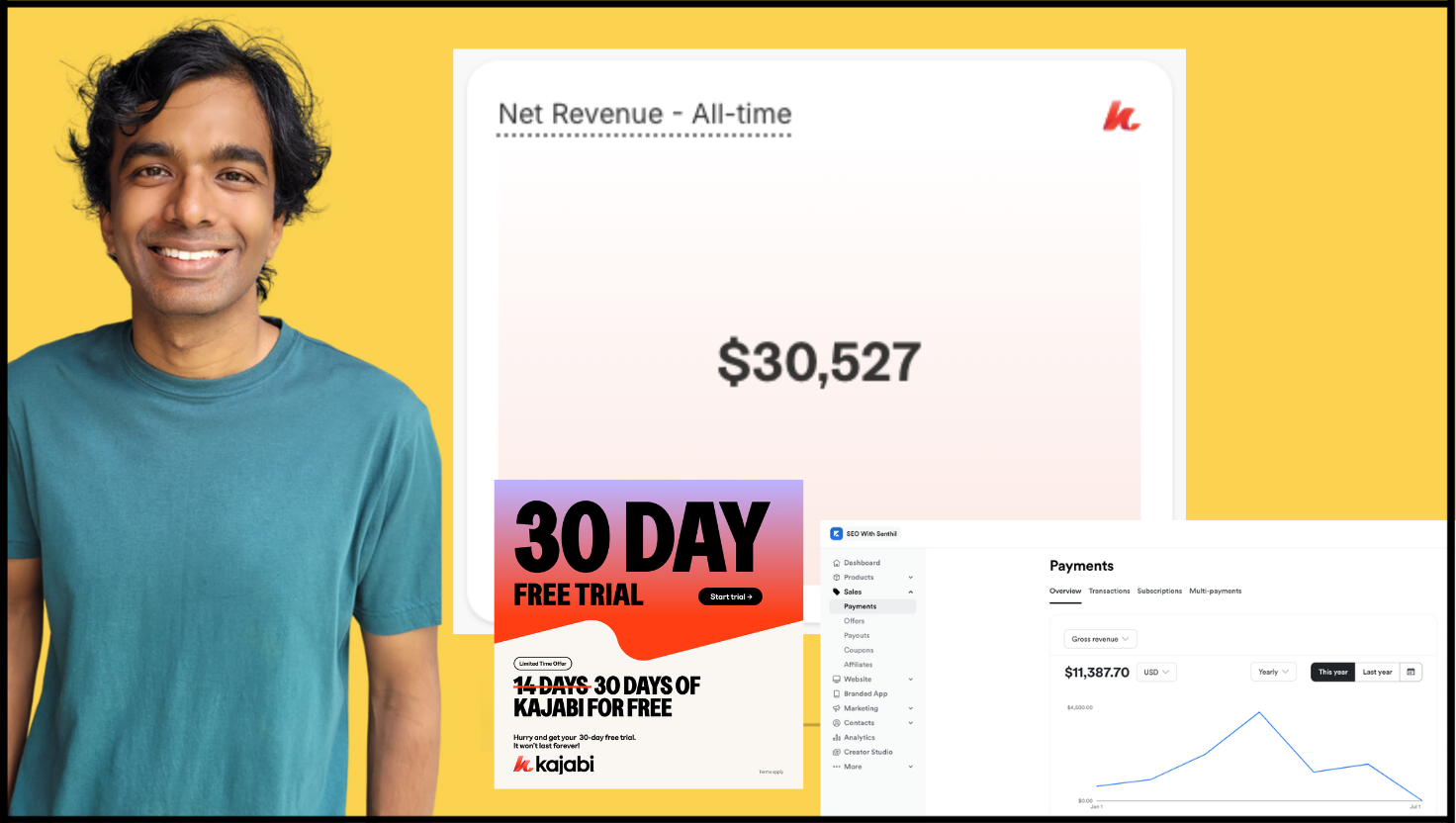Open the Yearly interval dropdown
This screenshot has width=1456, height=823.
pyautogui.click(x=1273, y=672)
